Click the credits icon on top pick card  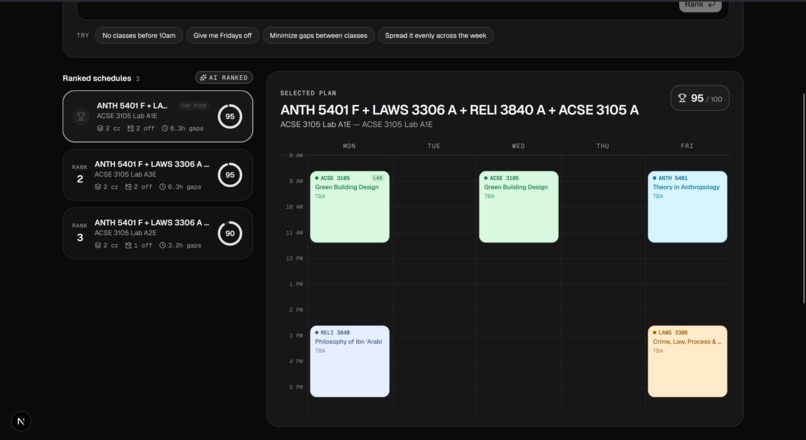point(100,129)
